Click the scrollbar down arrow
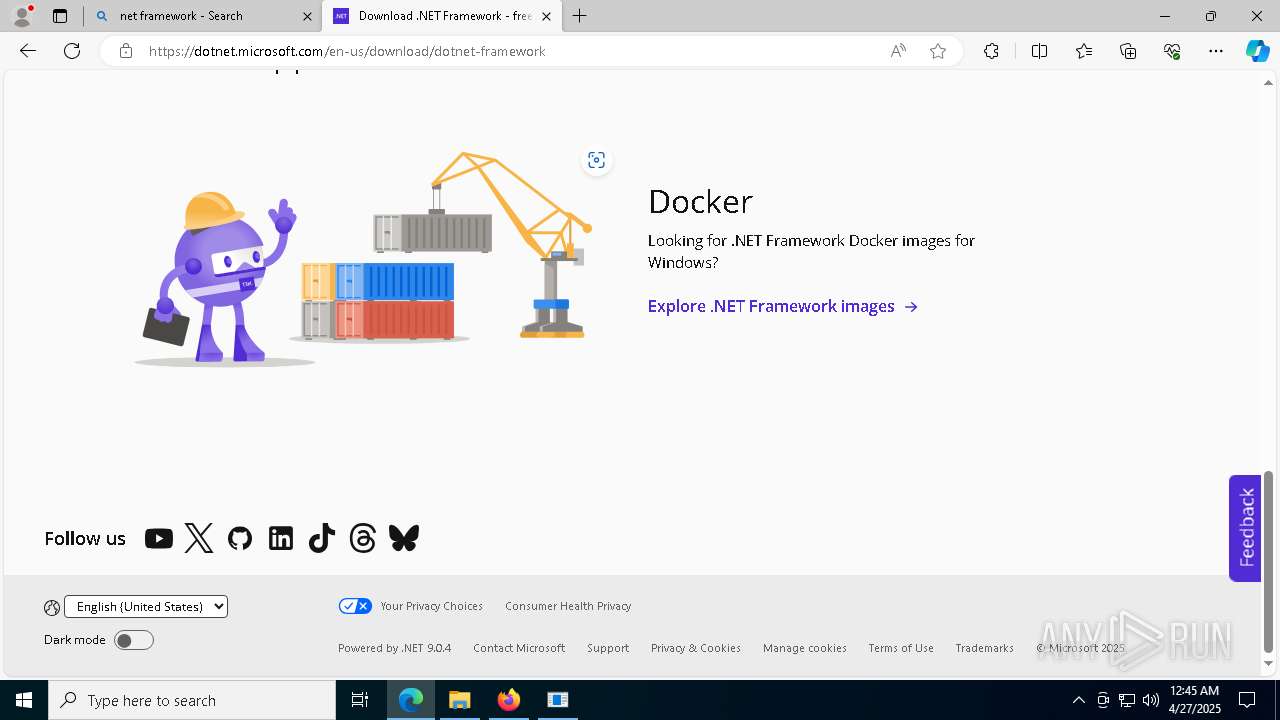 (x=1268, y=663)
